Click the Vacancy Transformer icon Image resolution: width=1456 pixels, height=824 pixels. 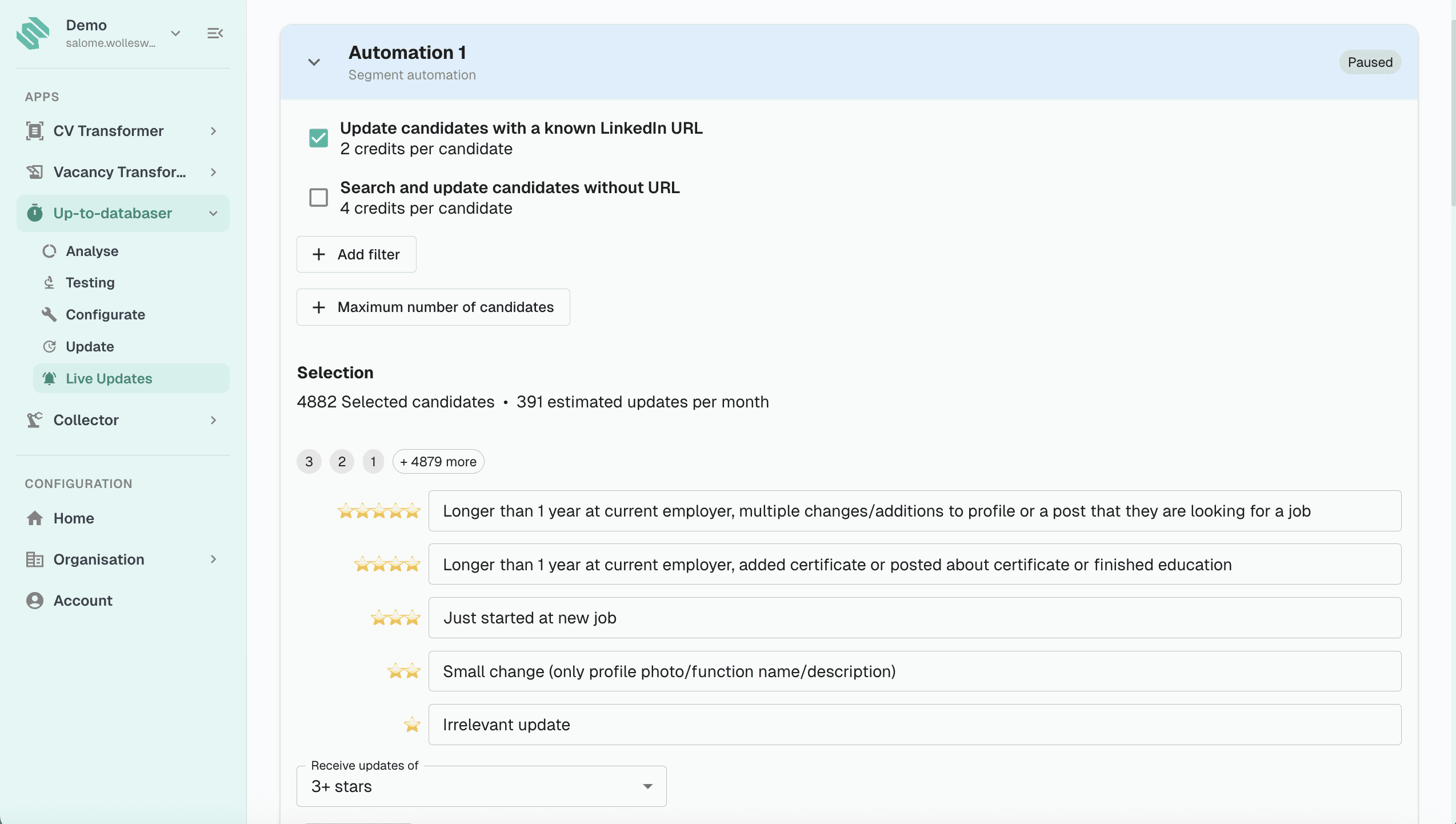point(35,172)
